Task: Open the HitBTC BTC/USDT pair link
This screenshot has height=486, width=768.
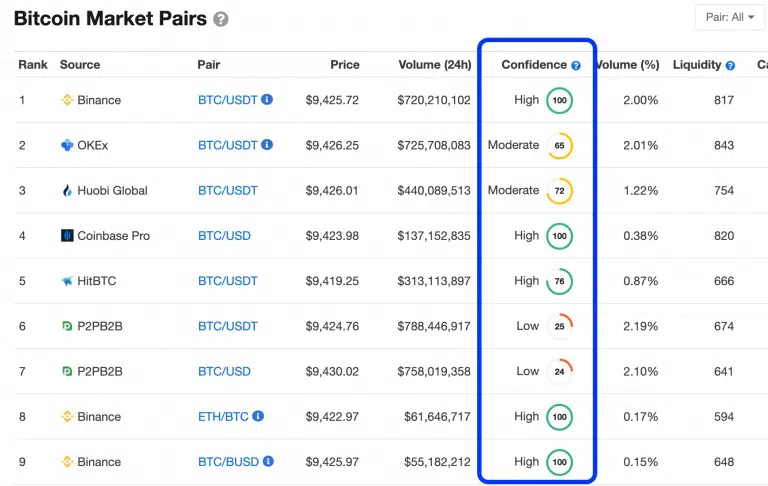Action: [x=227, y=281]
